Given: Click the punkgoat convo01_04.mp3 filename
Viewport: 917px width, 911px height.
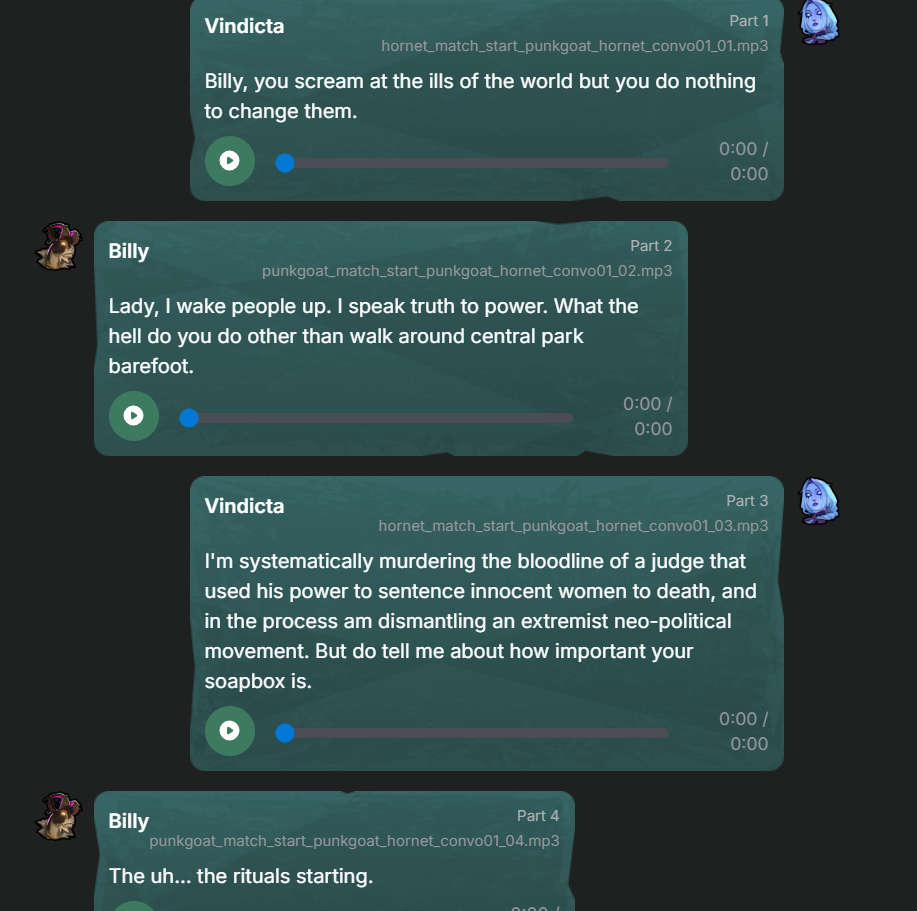Looking at the screenshot, I should pyautogui.click(x=354, y=841).
